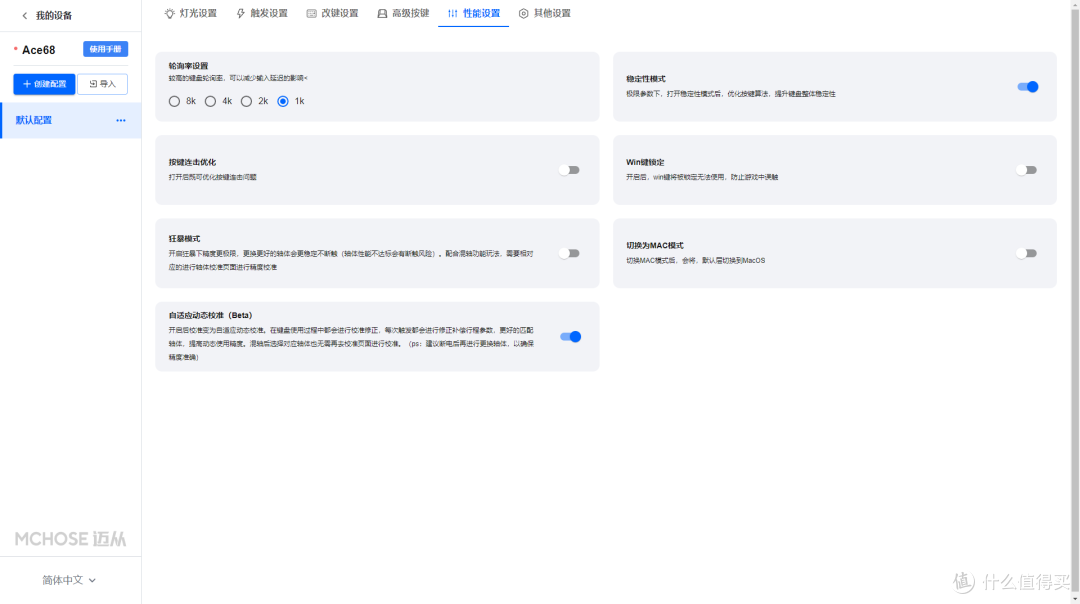Disable the 稳定性模式 toggle
Screen dimensions: 1080x604
click(x=1027, y=87)
